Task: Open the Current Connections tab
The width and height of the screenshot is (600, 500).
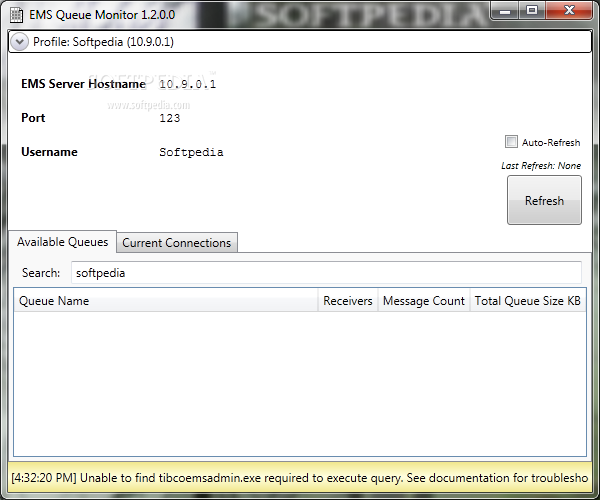Action: 177,243
